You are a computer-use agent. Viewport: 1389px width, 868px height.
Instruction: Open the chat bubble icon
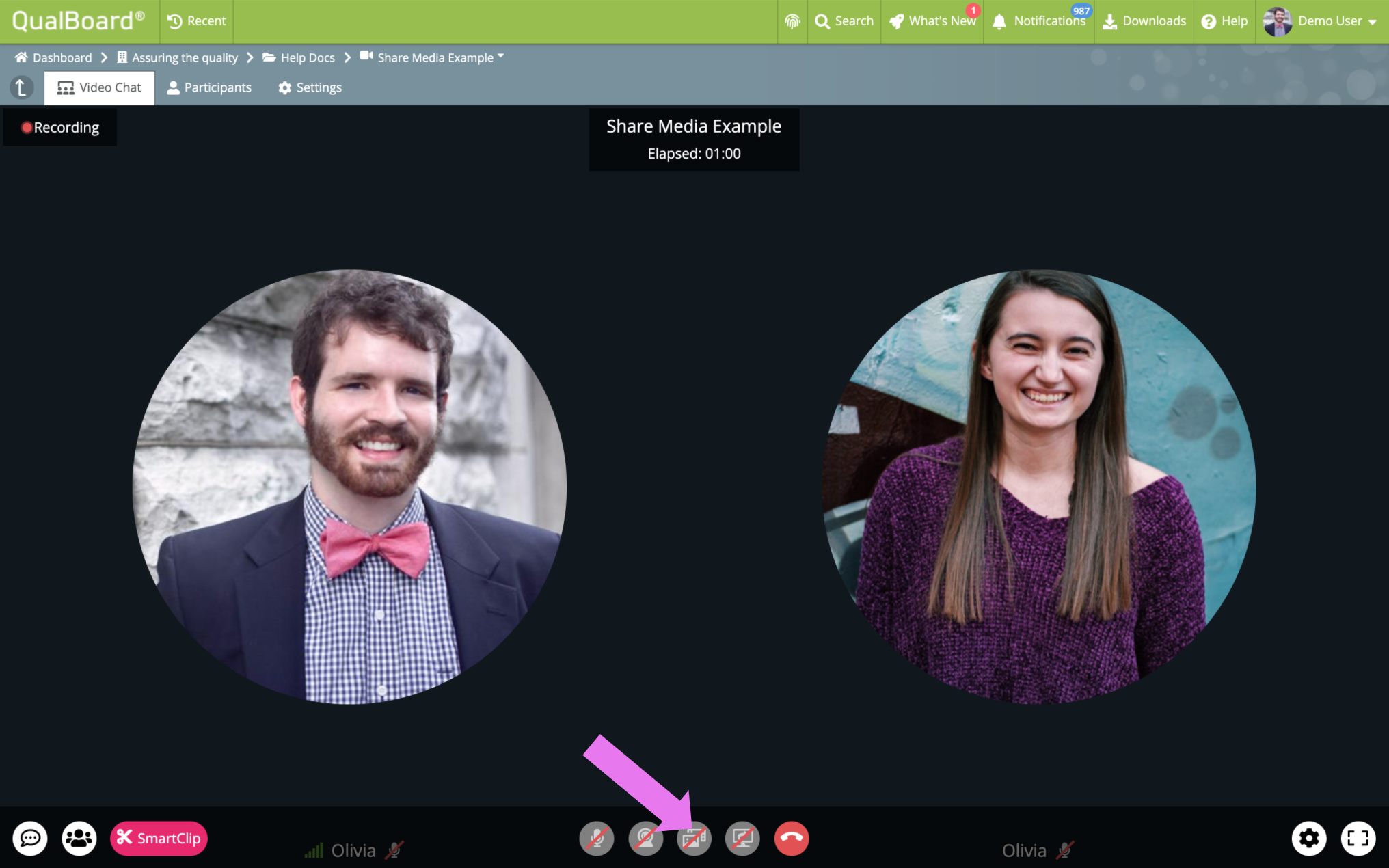coord(30,838)
